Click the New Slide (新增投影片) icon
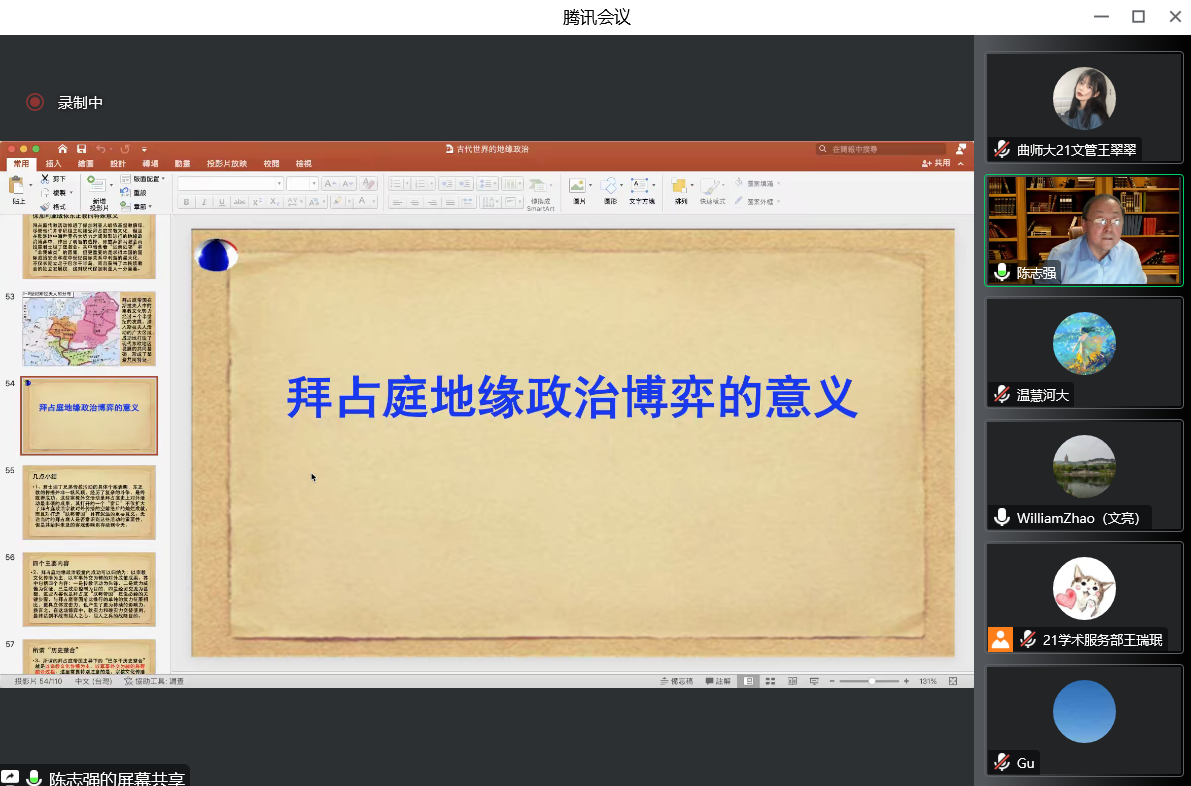Image resolution: width=1191 pixels, height=786 pixels. (x=98, y=187)
